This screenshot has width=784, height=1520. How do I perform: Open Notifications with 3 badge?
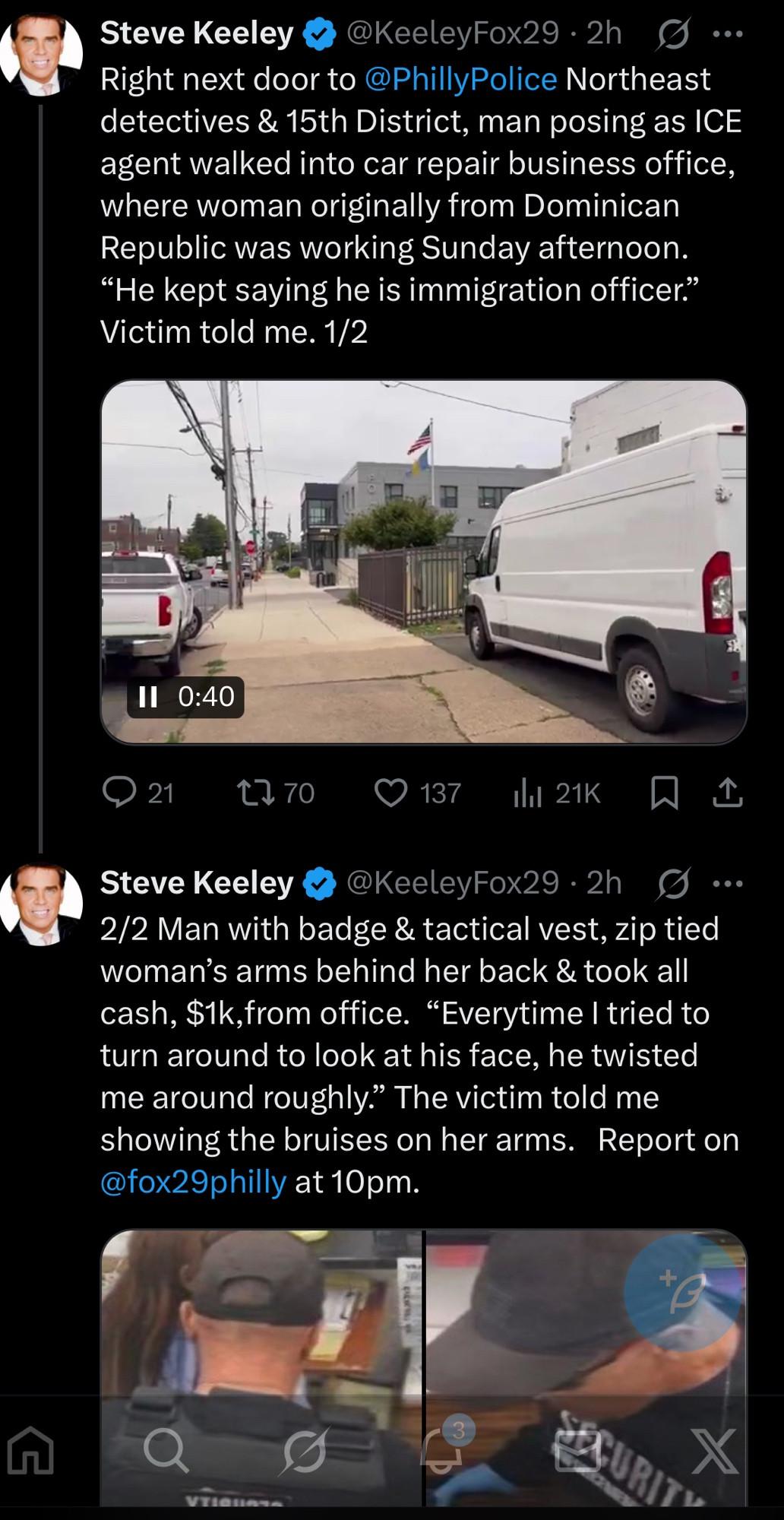coord(443,1451)
